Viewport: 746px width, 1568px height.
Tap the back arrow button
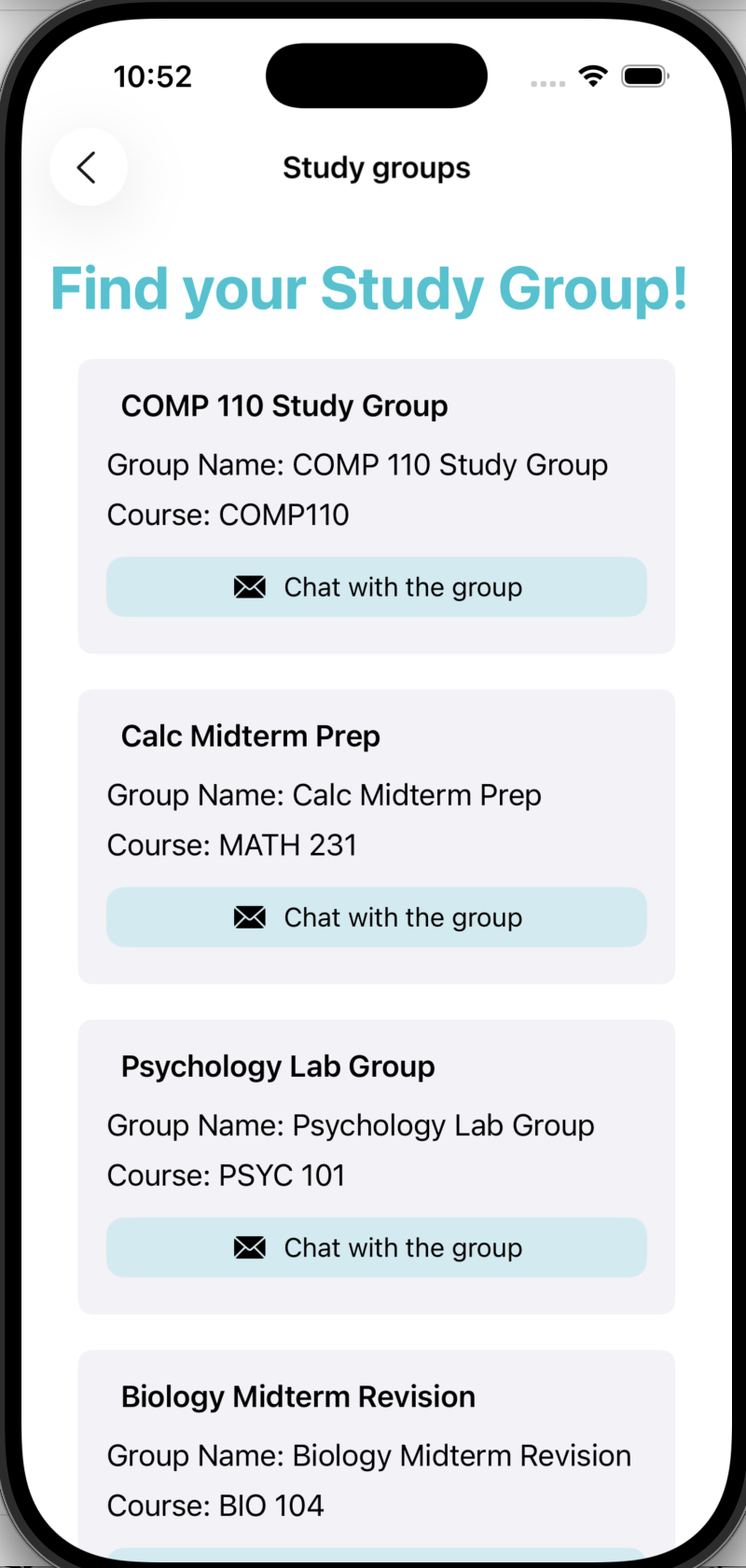pyautogui.click(x=88, y=168)
